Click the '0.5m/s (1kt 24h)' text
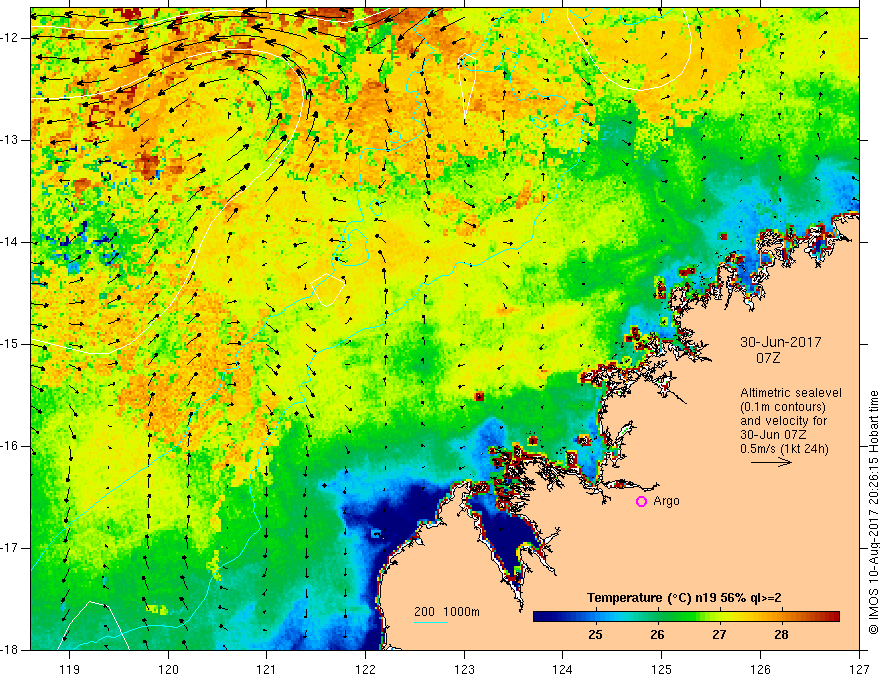The image size is (880, 680). tap(785, 449)
